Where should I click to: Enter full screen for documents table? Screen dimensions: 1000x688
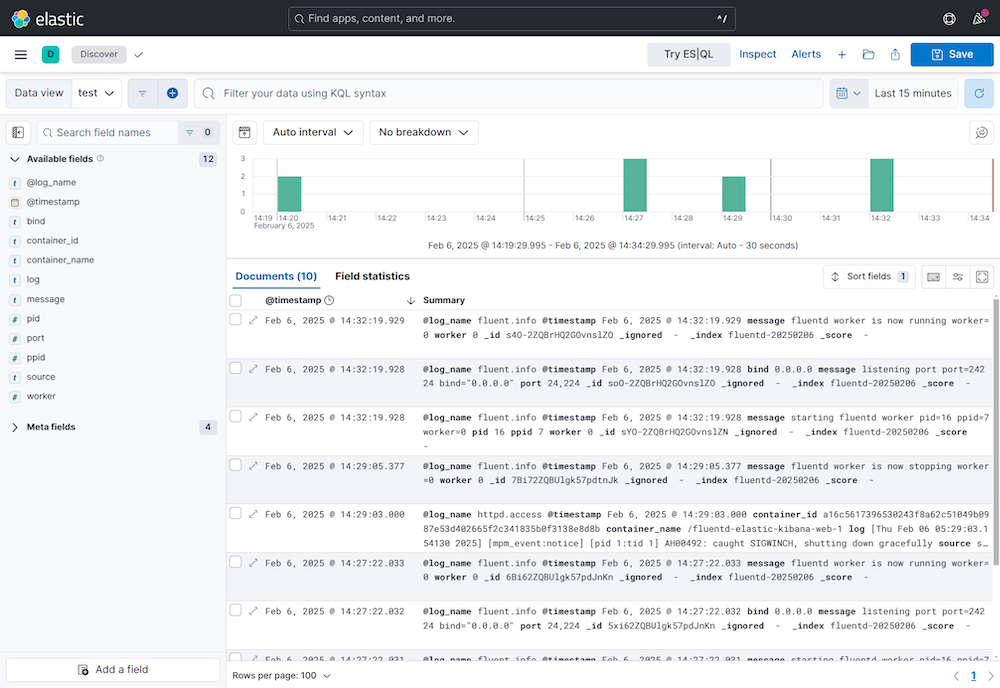[982, 277]
